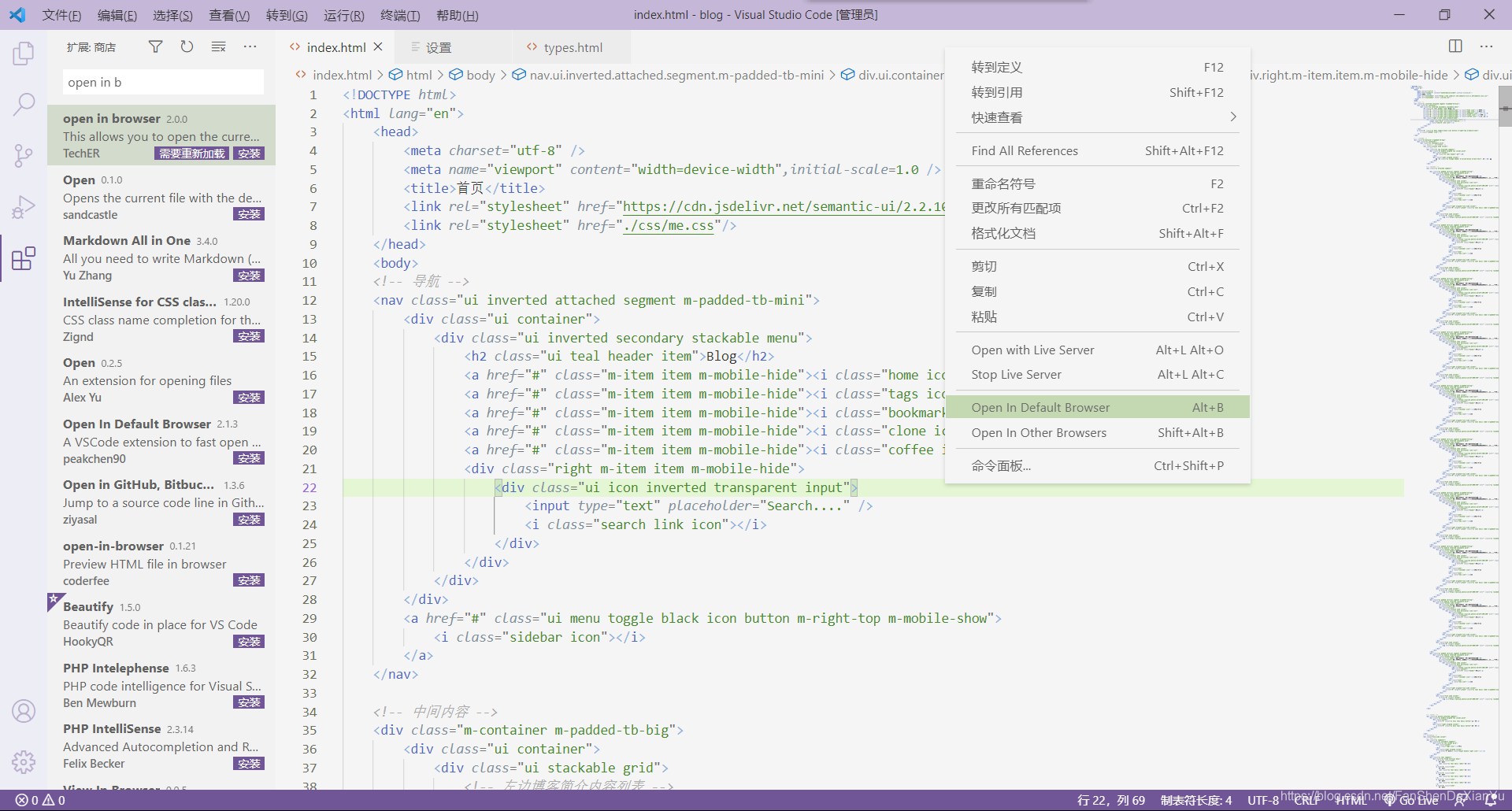
Task: Install IntelliSense for CSS class names
Action: tap(249, 336)
